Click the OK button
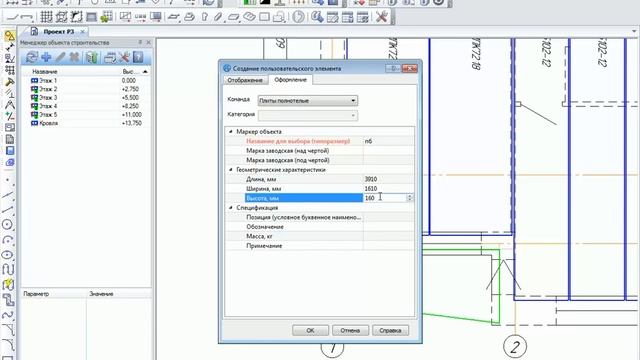The width and height of the screenshot is (640, 360). click(310, 330)
